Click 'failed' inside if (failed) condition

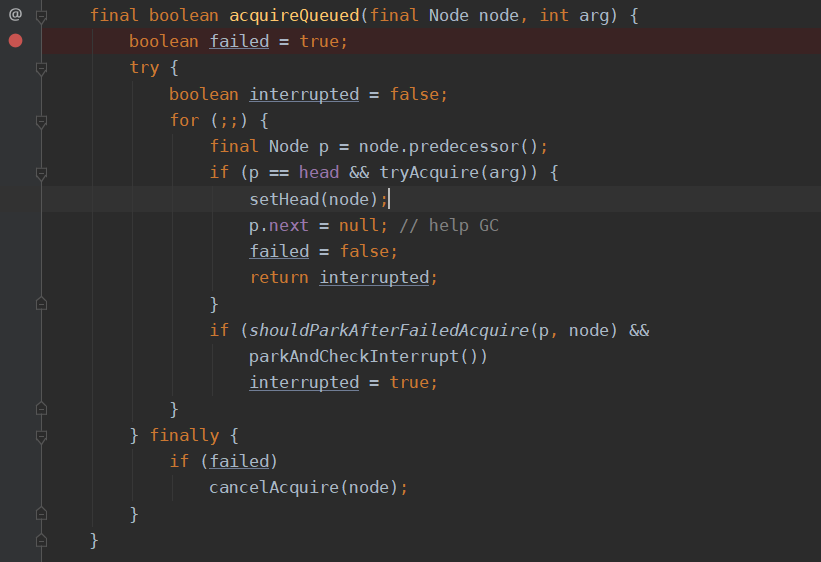tap(239, 461)
